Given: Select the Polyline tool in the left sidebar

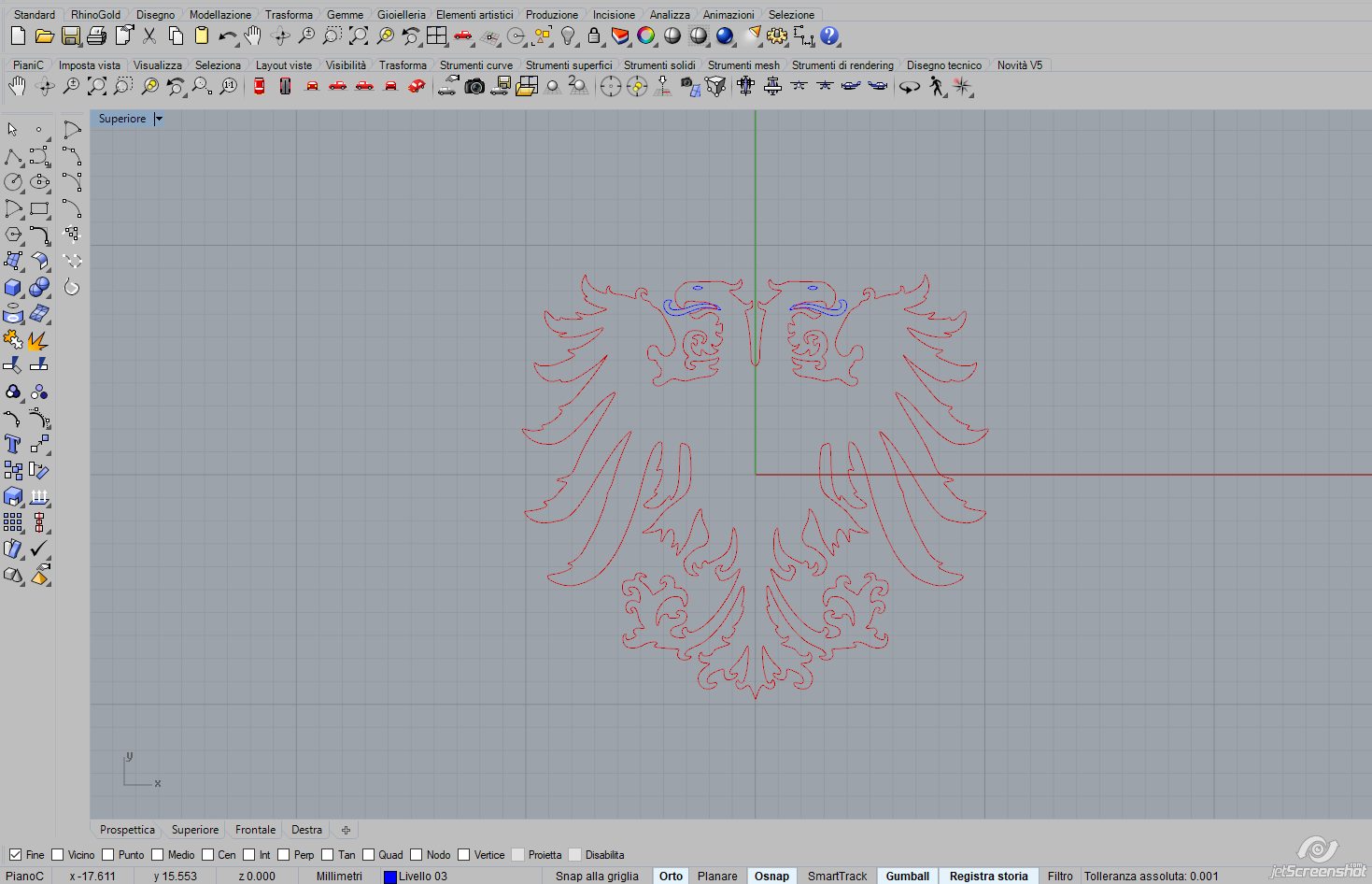Looking at the screenshot, I should [x=13, y=155].
